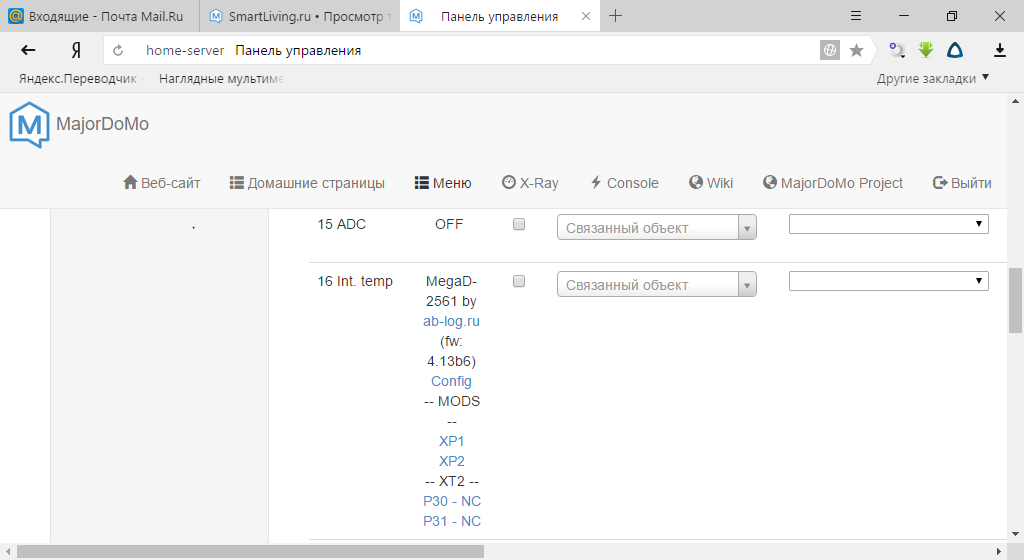Open the Yandex home button
This screenshot has width=1024, height=560.
[x=76, y=50]
